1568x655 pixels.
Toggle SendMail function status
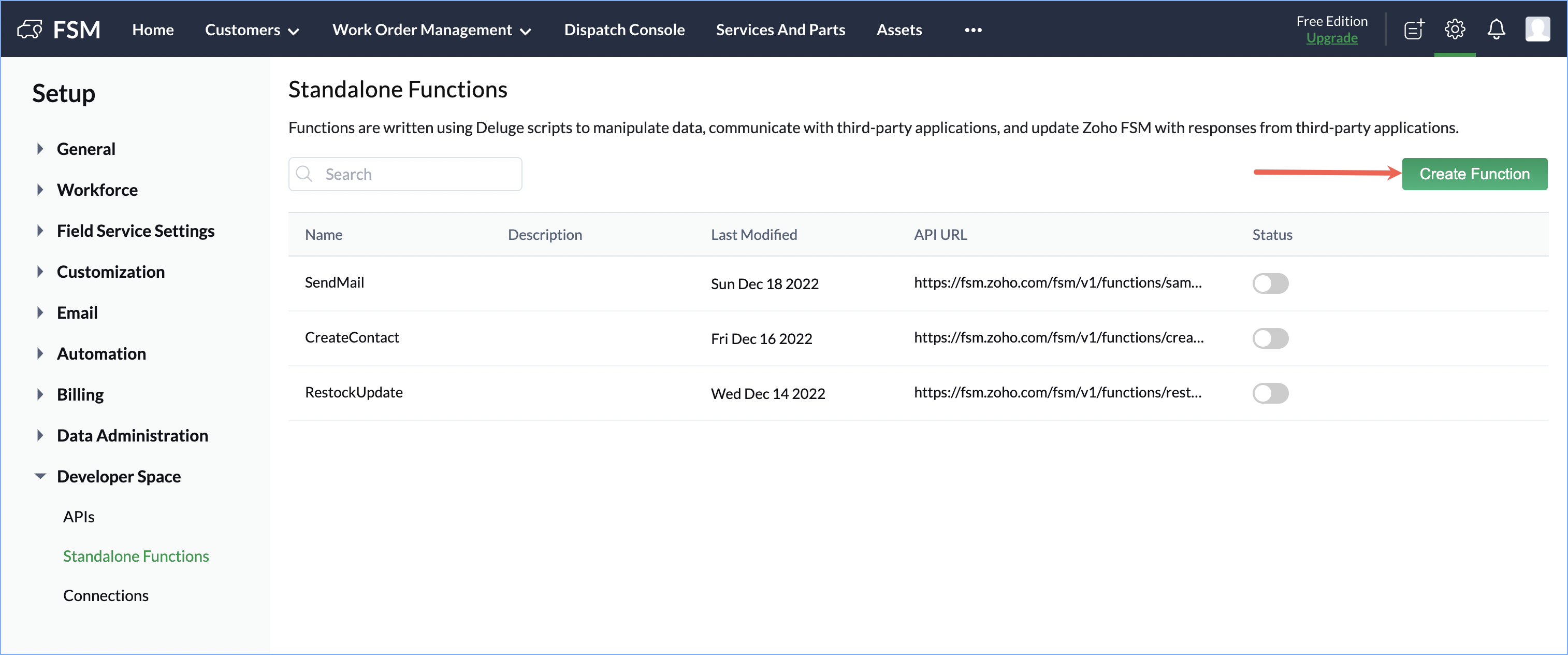pos(1270,283)
